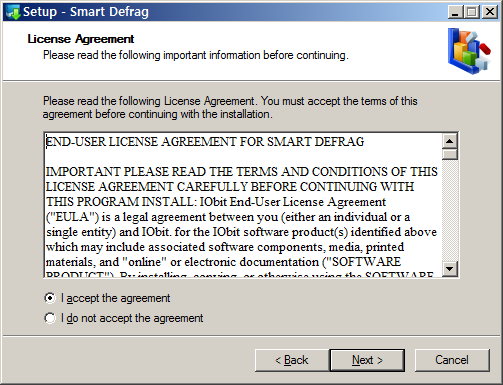Click the END-USER LICENSE AGREEMENT heading line

pyautogui.click(x=205, y=142)
